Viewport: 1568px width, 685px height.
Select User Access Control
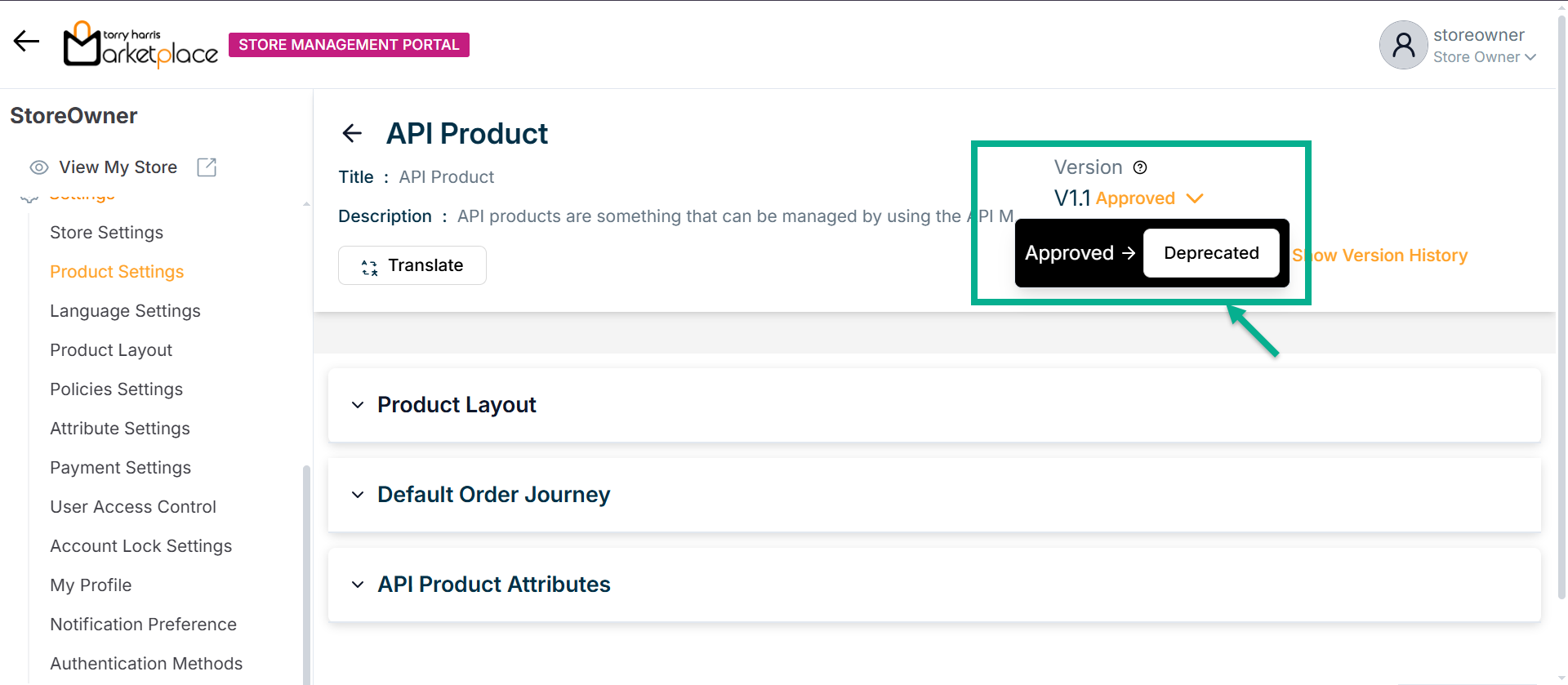[x=133, y=507]
